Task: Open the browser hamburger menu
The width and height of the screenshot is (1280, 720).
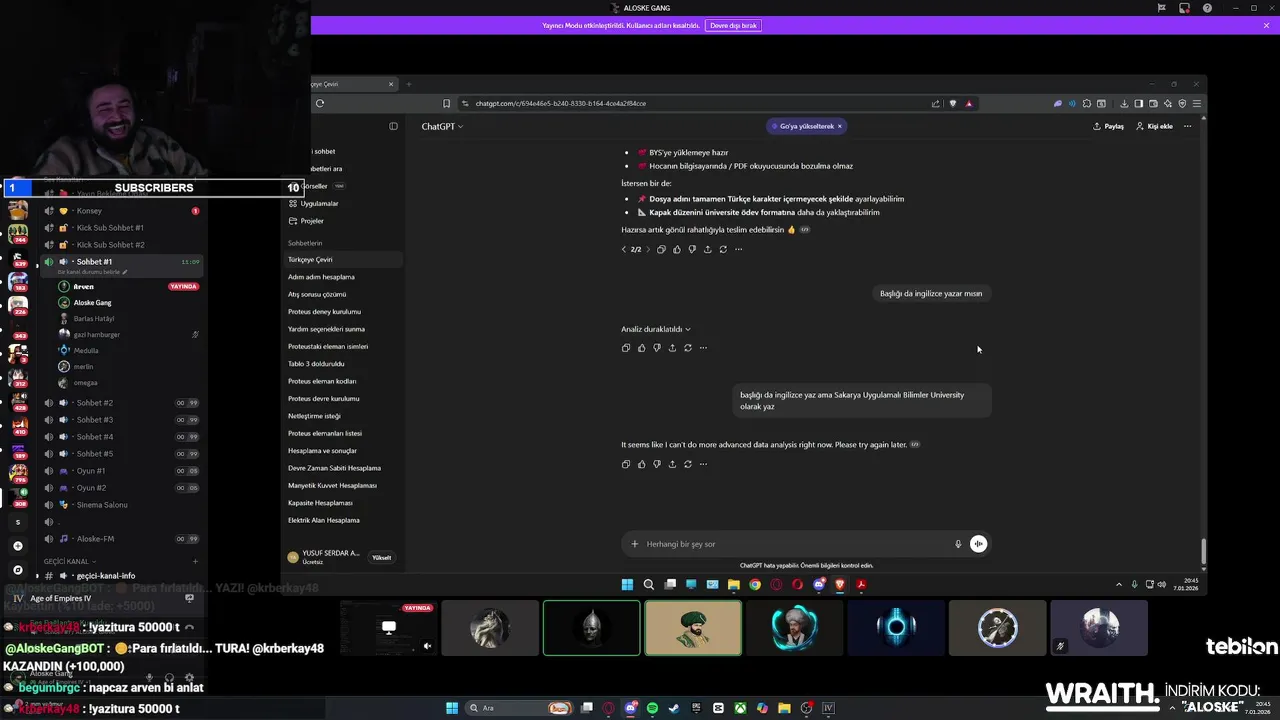Action: [1196, 103]
